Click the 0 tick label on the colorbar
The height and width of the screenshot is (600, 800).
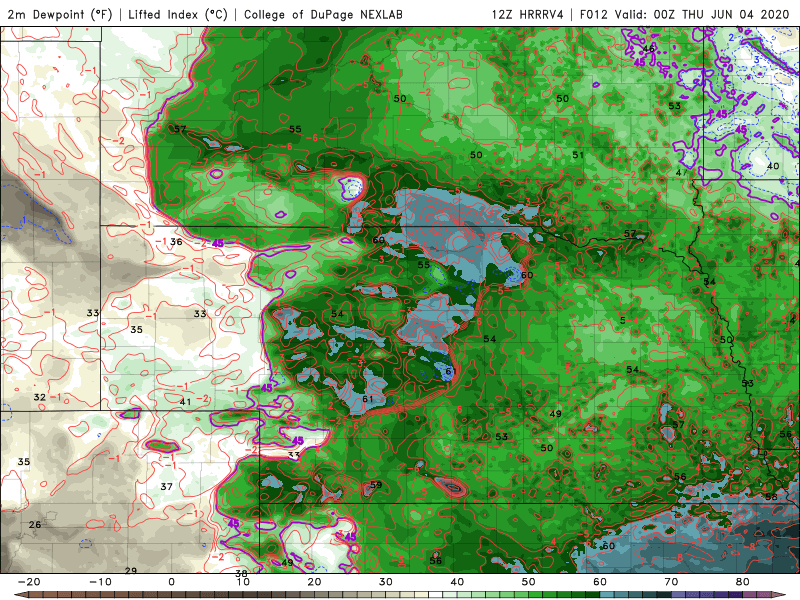[x=171, y=582]
